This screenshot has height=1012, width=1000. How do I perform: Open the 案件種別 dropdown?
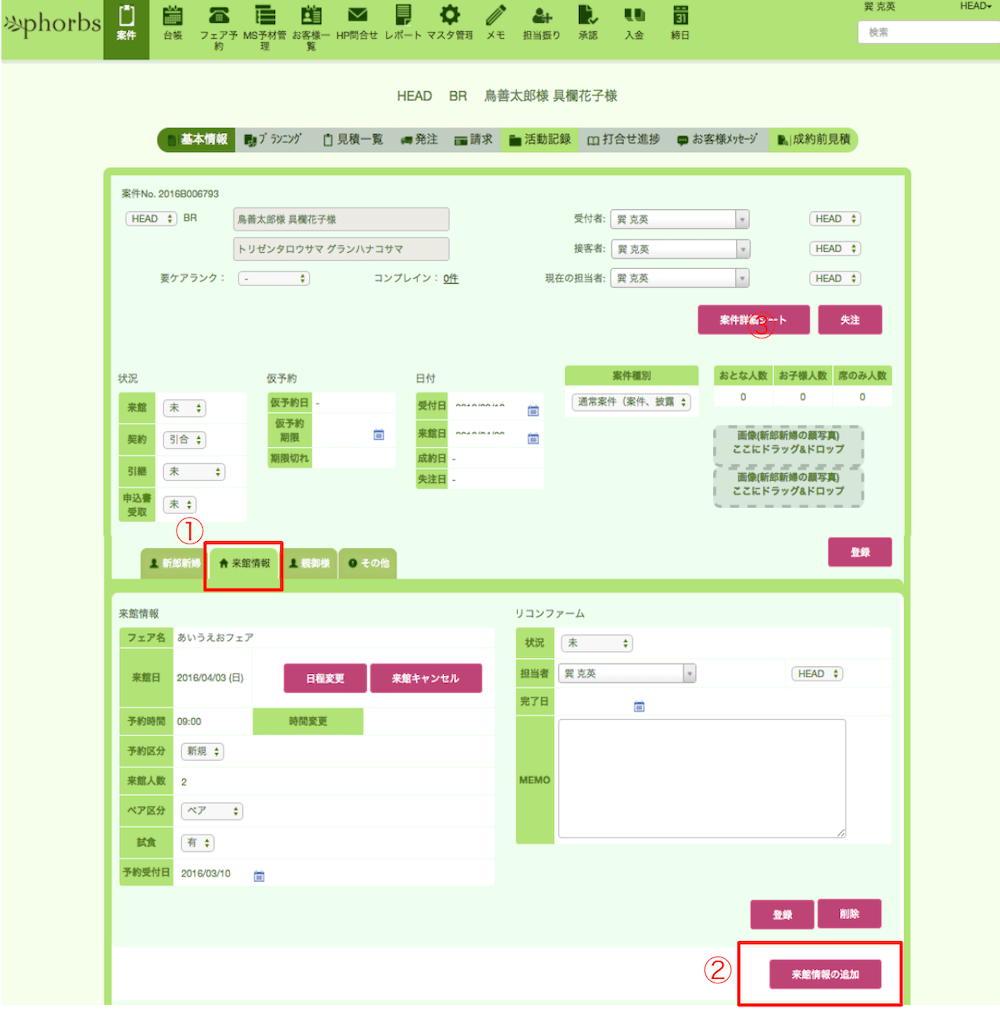[x=631, y=402]
